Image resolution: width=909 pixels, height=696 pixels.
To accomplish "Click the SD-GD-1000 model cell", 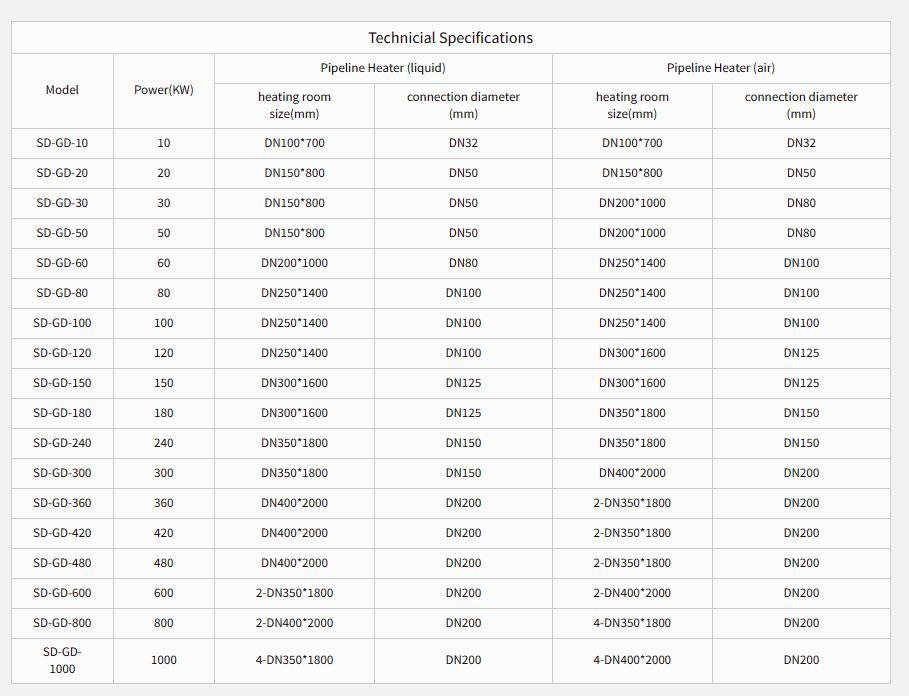I will (62, 660).
